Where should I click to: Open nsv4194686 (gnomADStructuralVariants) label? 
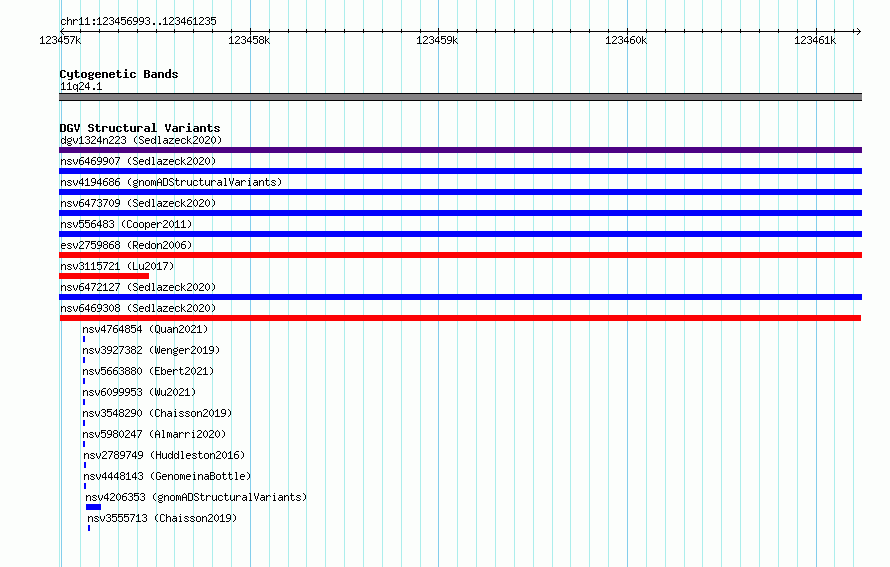pos(171,182)
